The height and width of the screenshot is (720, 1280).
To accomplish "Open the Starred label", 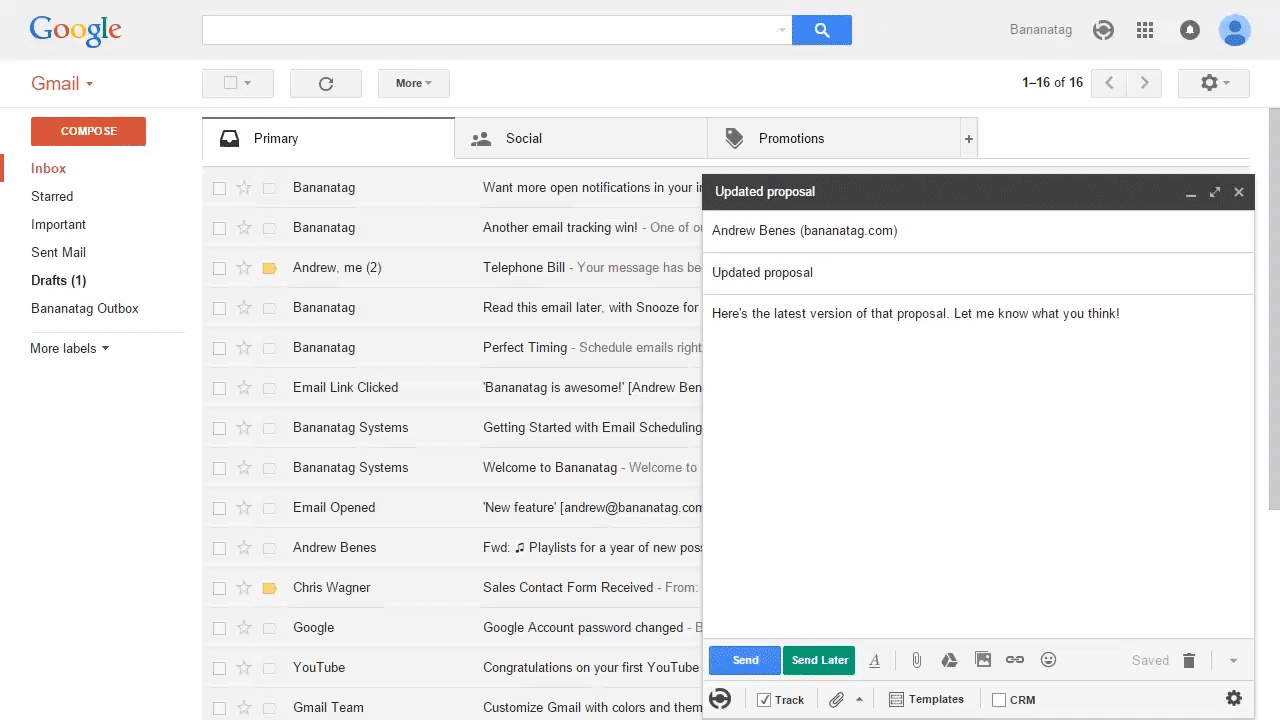I will 52,197.
